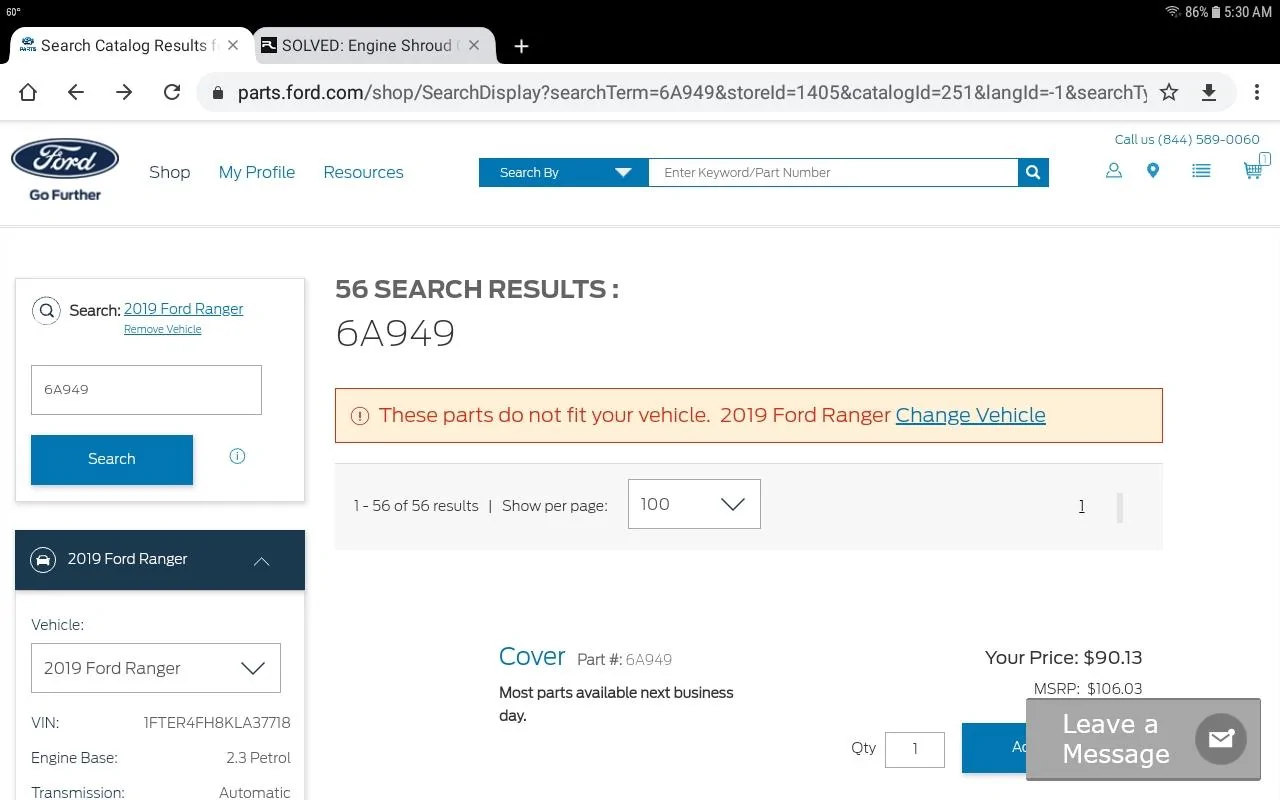Viewport: 1280px width, 800px height.
Task: Click the warning icon in the fit alert
Action: tap(360, 416)
